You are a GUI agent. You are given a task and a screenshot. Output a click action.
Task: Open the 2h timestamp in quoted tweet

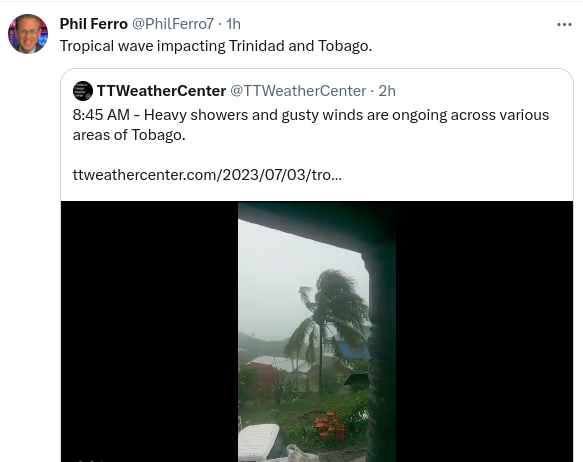387,91
